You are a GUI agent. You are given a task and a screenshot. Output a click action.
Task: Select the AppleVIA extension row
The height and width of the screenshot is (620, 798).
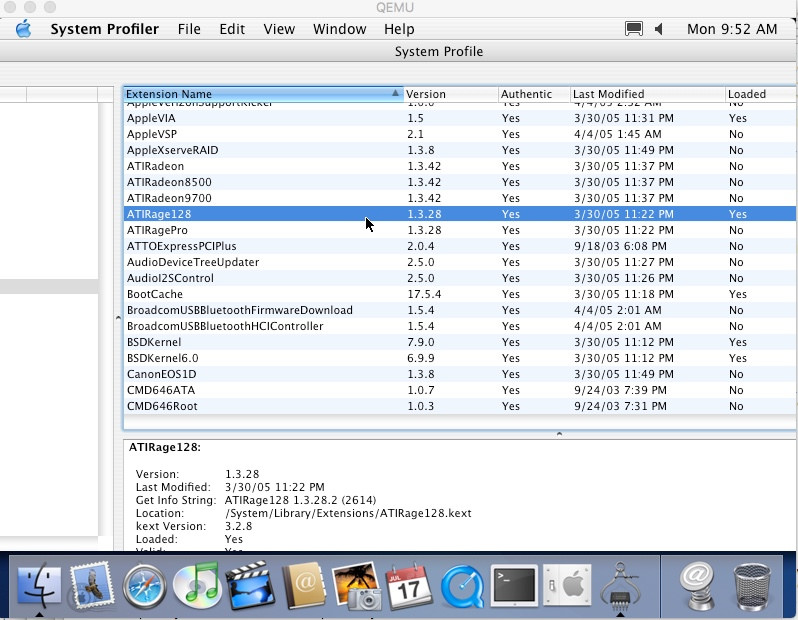click(x=460, y=118)
